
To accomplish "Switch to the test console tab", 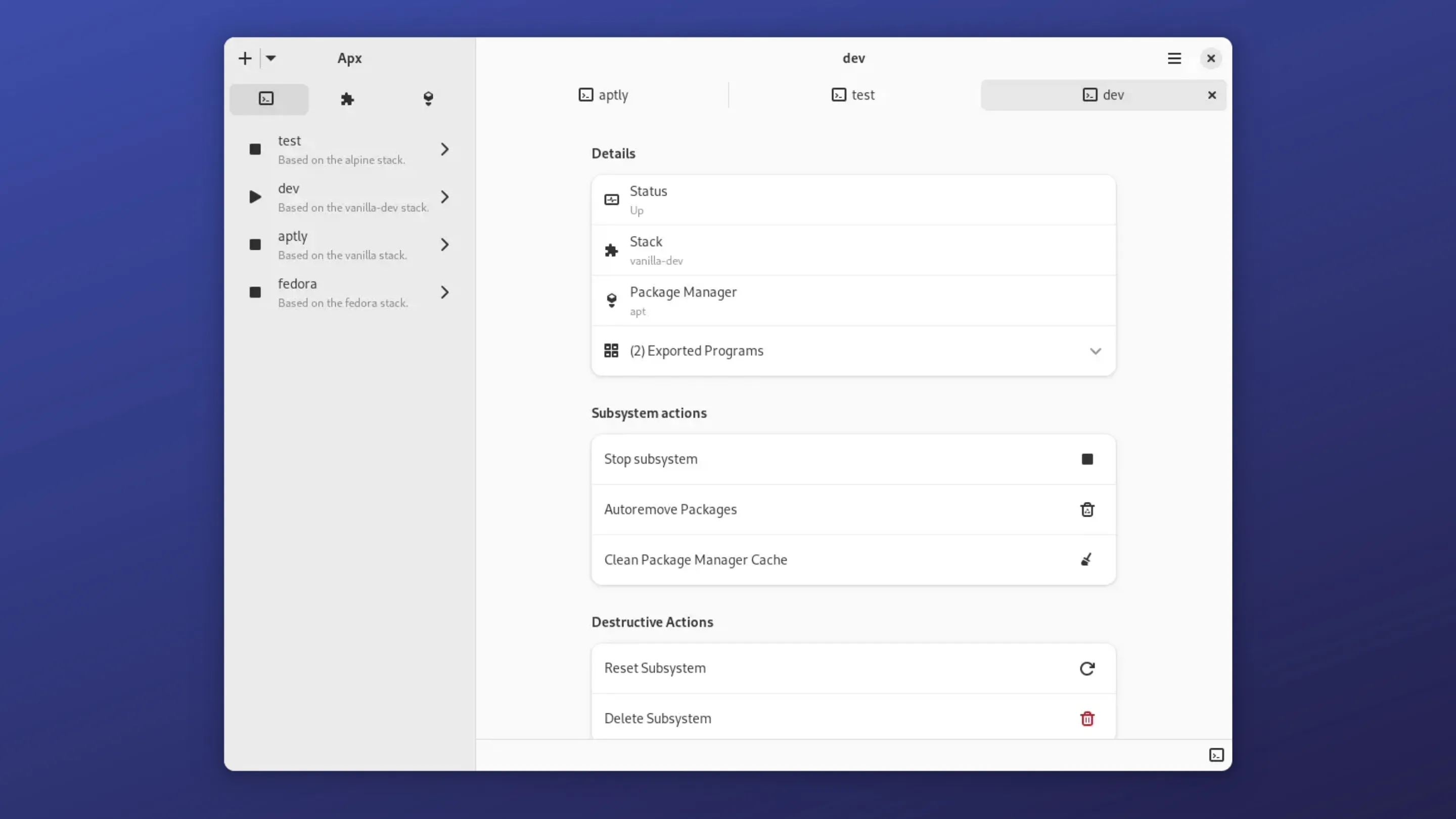I will point(853,95).
